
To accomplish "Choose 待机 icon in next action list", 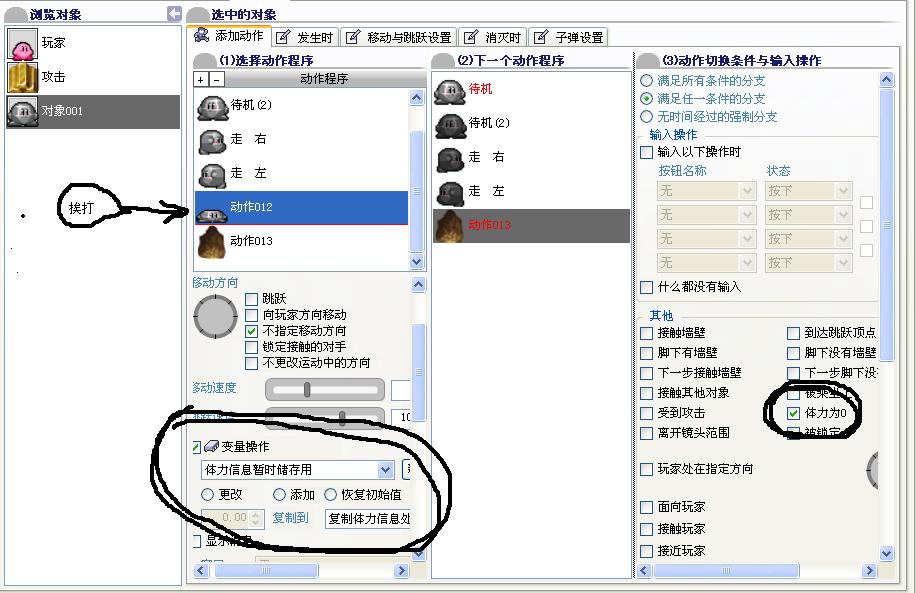I will coord(450,91).
